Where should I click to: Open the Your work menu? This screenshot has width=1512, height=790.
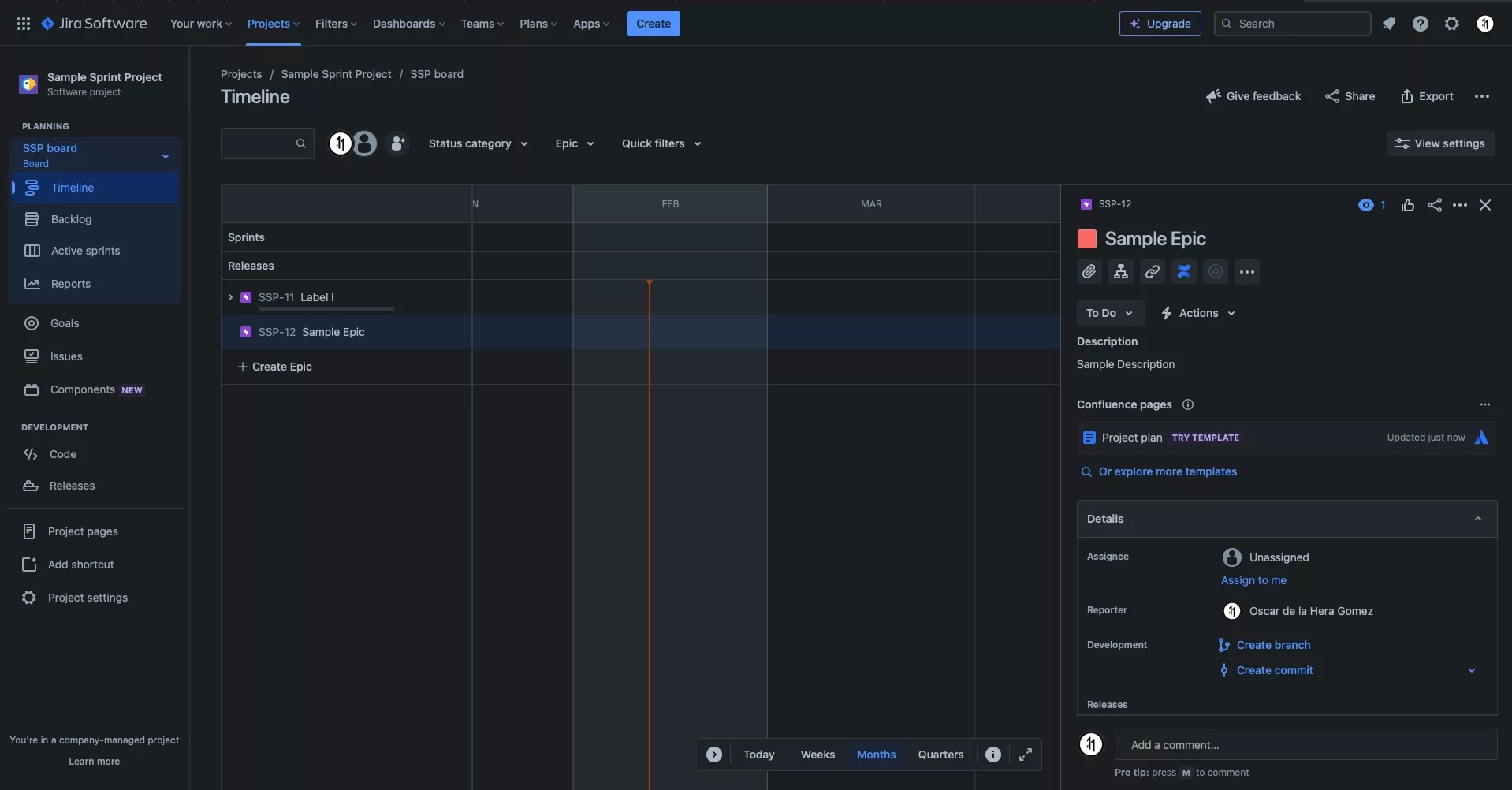point(201,24)
